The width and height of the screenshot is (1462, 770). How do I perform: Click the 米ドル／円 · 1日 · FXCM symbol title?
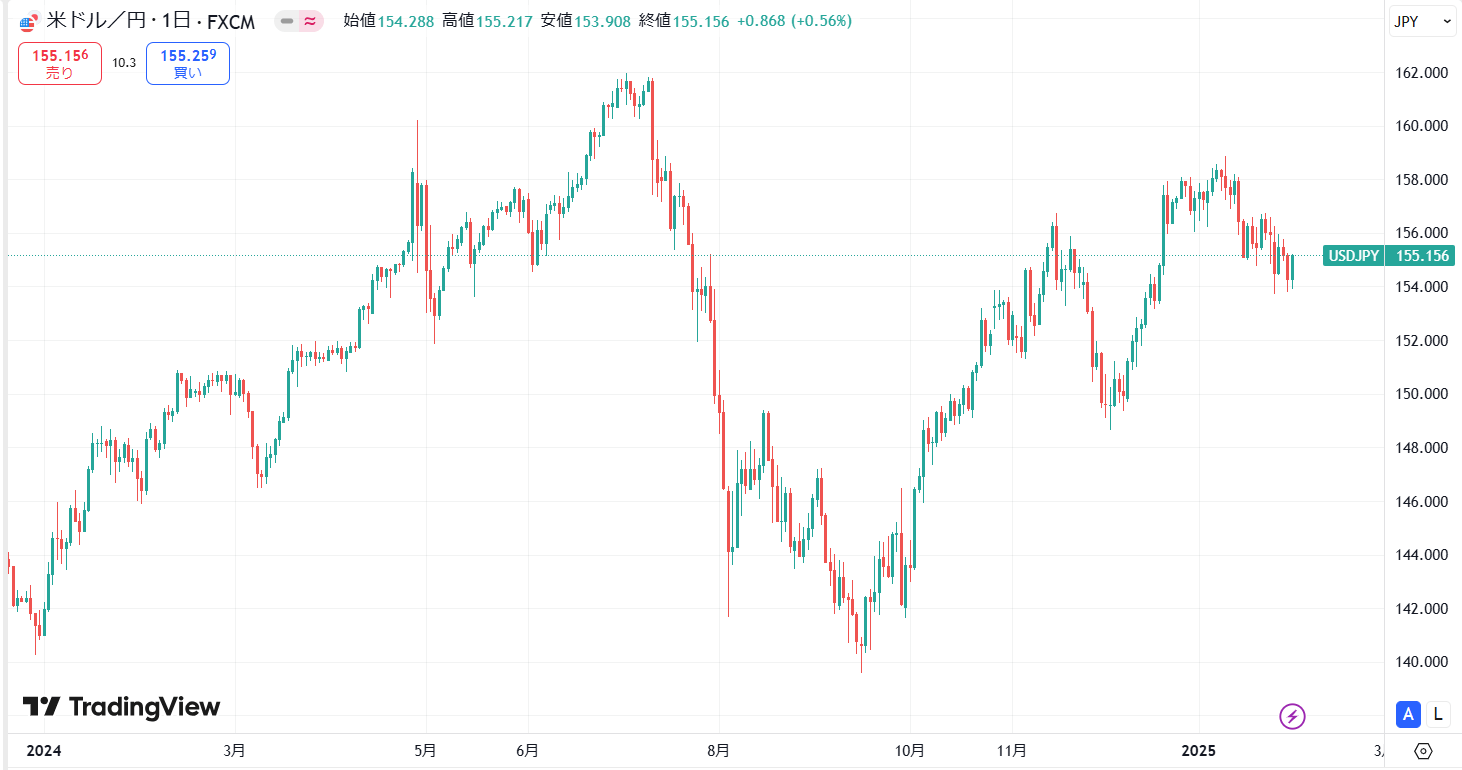[x=151, y=20]
